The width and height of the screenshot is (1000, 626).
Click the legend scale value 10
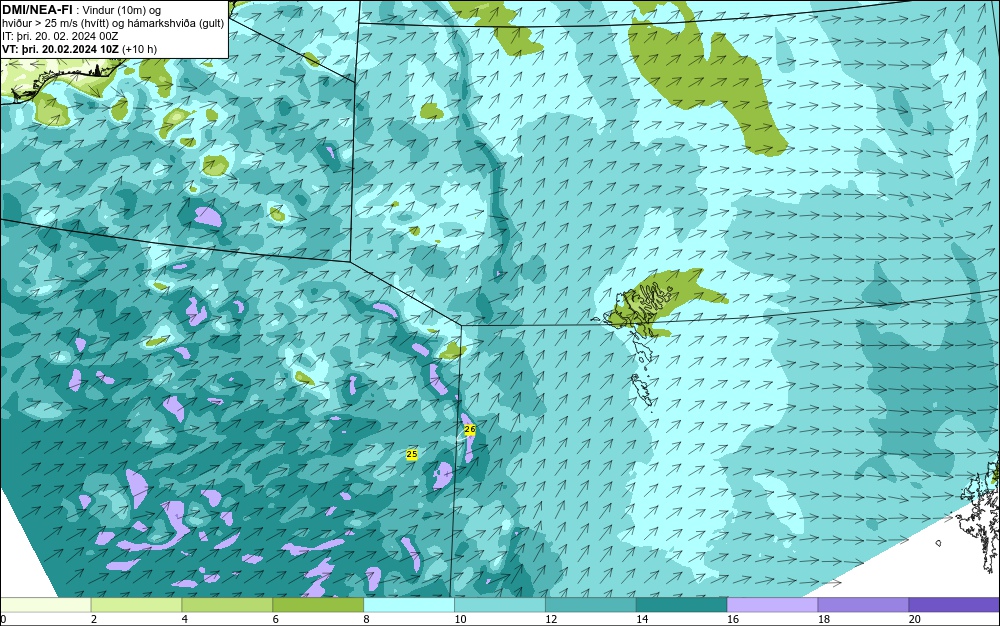[460, 619]
